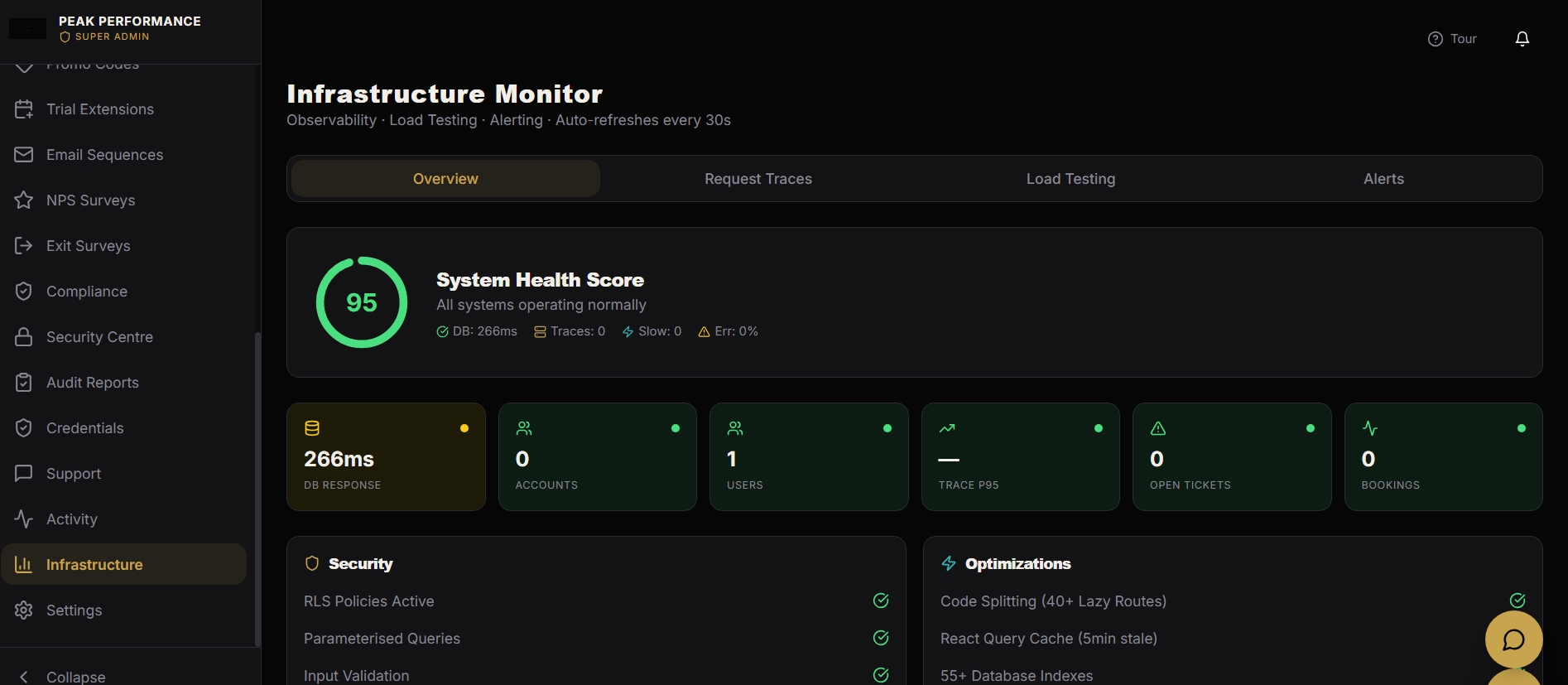Image resolution: width=1568 pixels, height=685 pixels.
Task: Open Audit Reports
Action: [124, 383]
